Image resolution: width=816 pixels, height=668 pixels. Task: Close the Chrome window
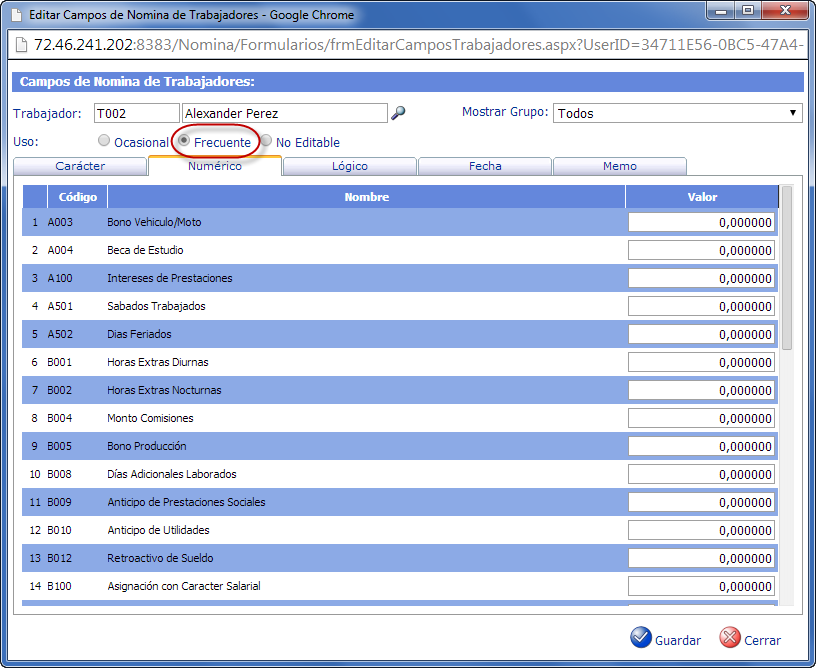[786, 11]
